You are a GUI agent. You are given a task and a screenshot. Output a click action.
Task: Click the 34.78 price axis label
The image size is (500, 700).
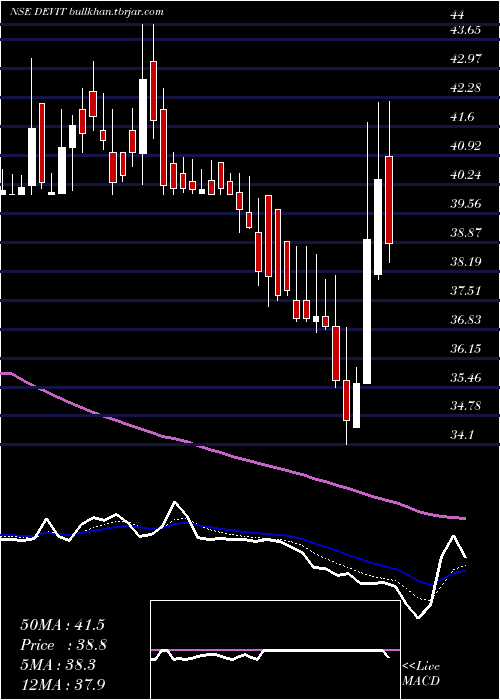[x=466, y=406]
